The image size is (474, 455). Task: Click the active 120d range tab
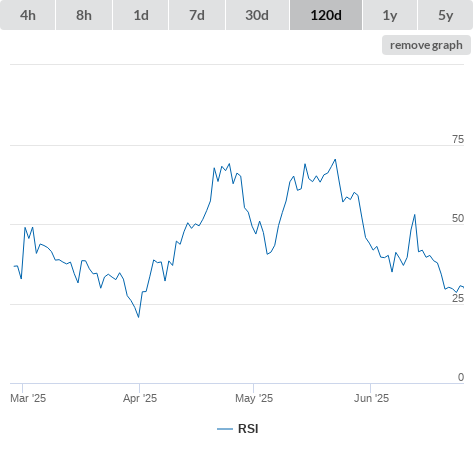pos(326,15)
